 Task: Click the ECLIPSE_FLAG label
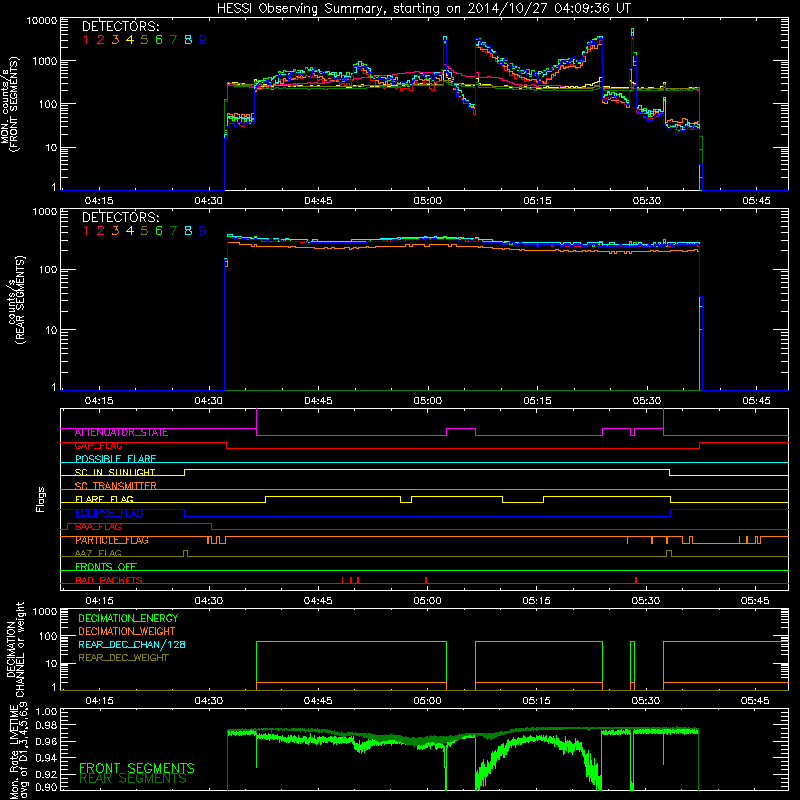click(x=109, y=513)
